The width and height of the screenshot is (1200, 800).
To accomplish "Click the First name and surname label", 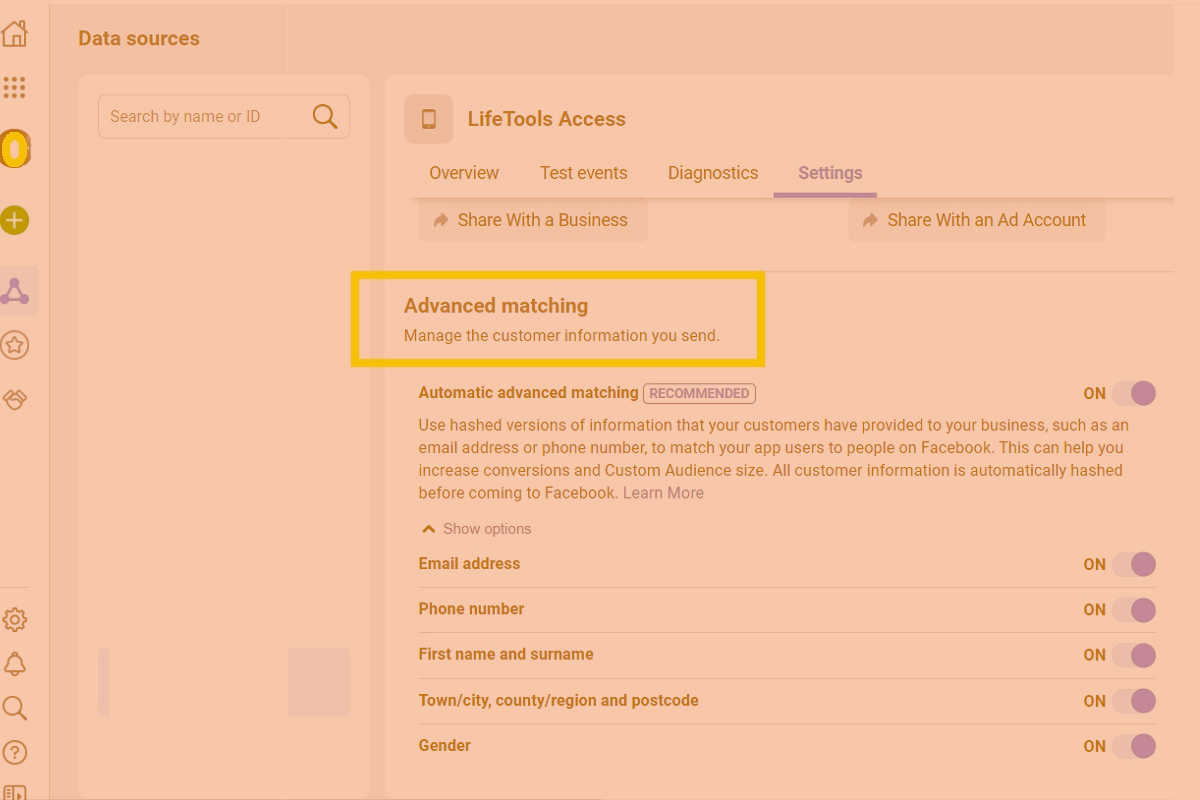I will click(x=506, y=654).
